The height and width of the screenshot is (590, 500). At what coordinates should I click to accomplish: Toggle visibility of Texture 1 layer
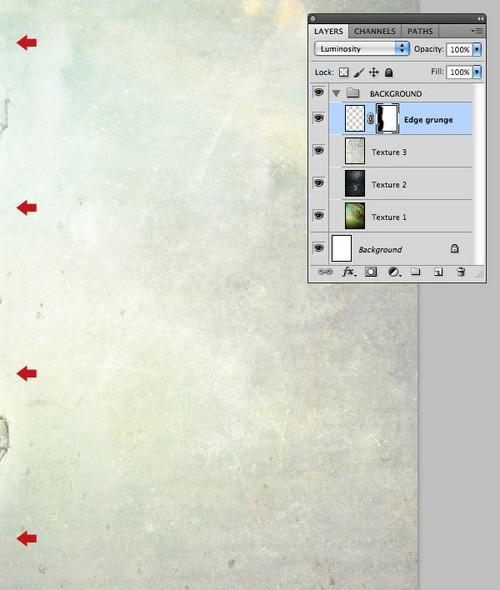tap(319, 216)
